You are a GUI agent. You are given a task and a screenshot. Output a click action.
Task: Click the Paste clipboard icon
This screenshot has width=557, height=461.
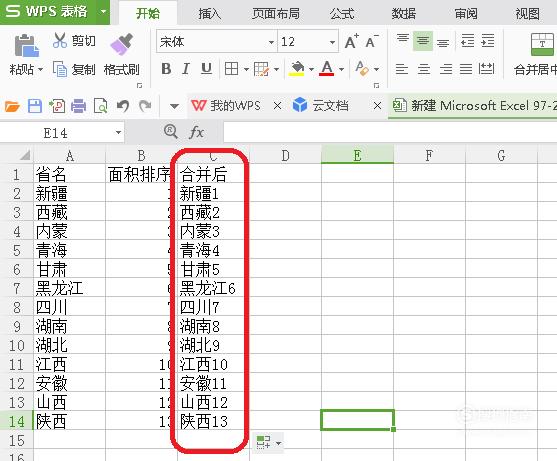pyautogui.click(x=27, y=45)
